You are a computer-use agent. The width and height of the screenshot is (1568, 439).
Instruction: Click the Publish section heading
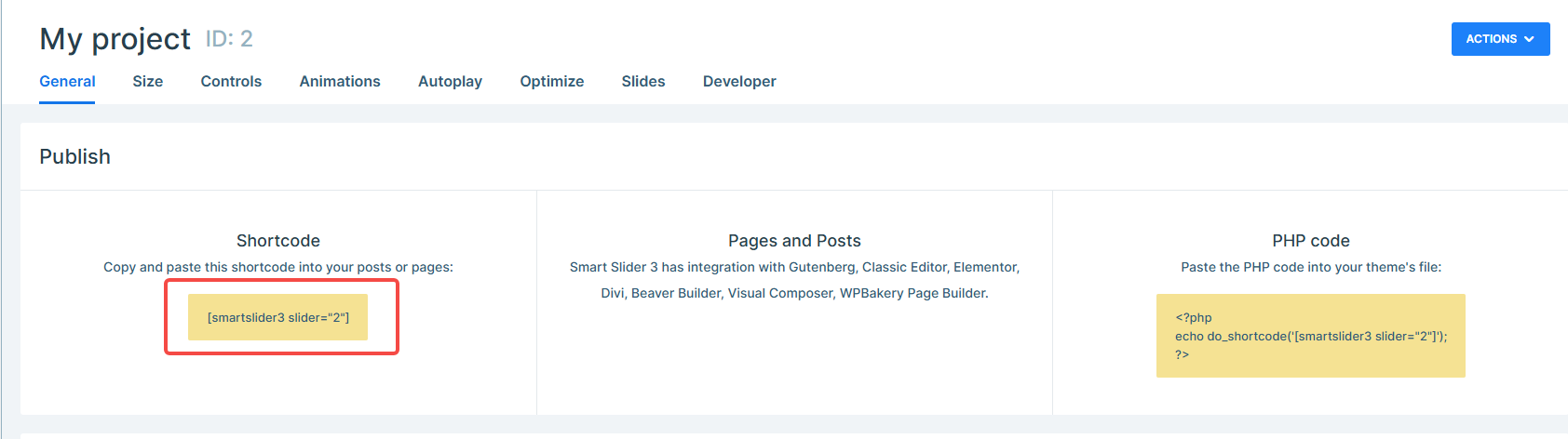74,156
